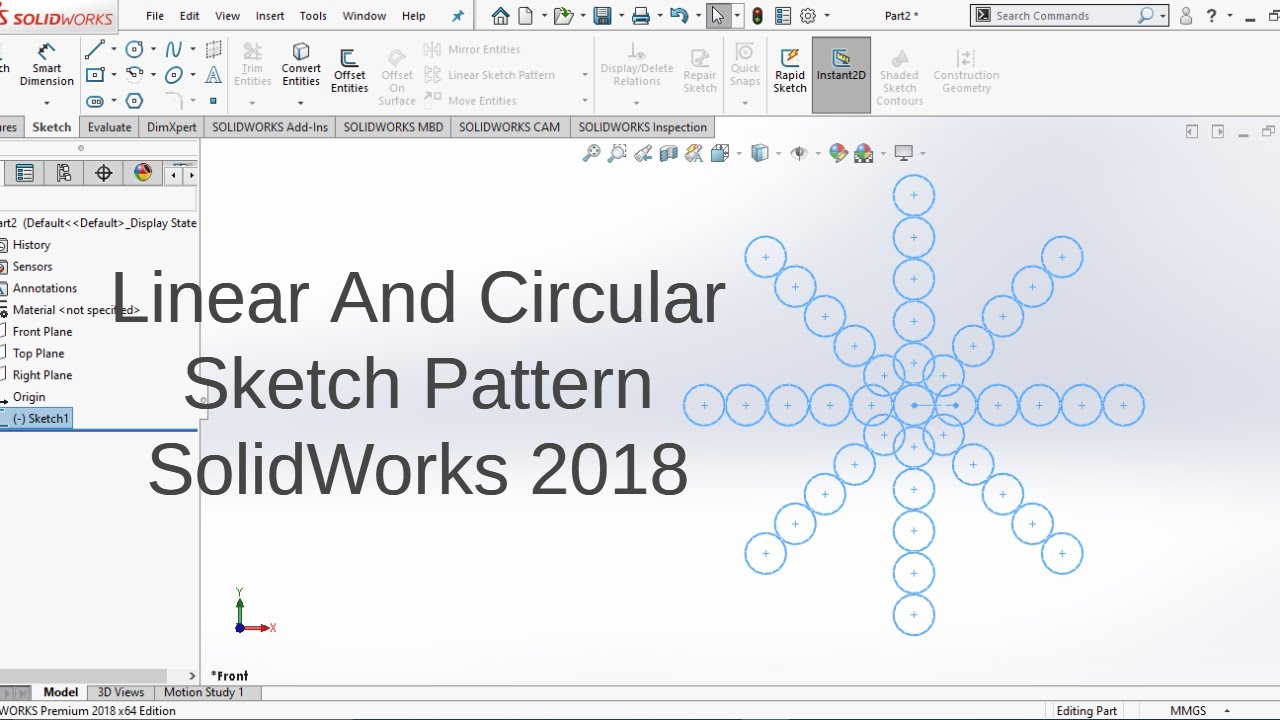Click the login user icon
This screenshot has height=720, width=1280.
(x=1186, y=16)
